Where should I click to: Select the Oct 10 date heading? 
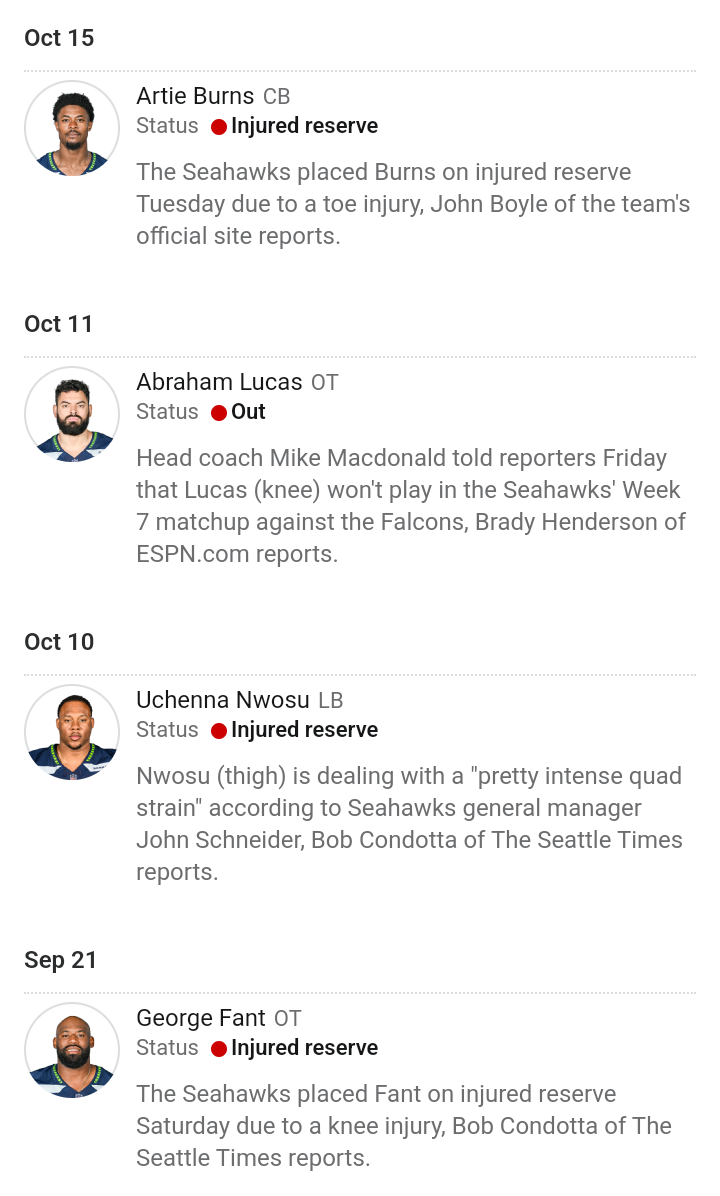point(59,642)
